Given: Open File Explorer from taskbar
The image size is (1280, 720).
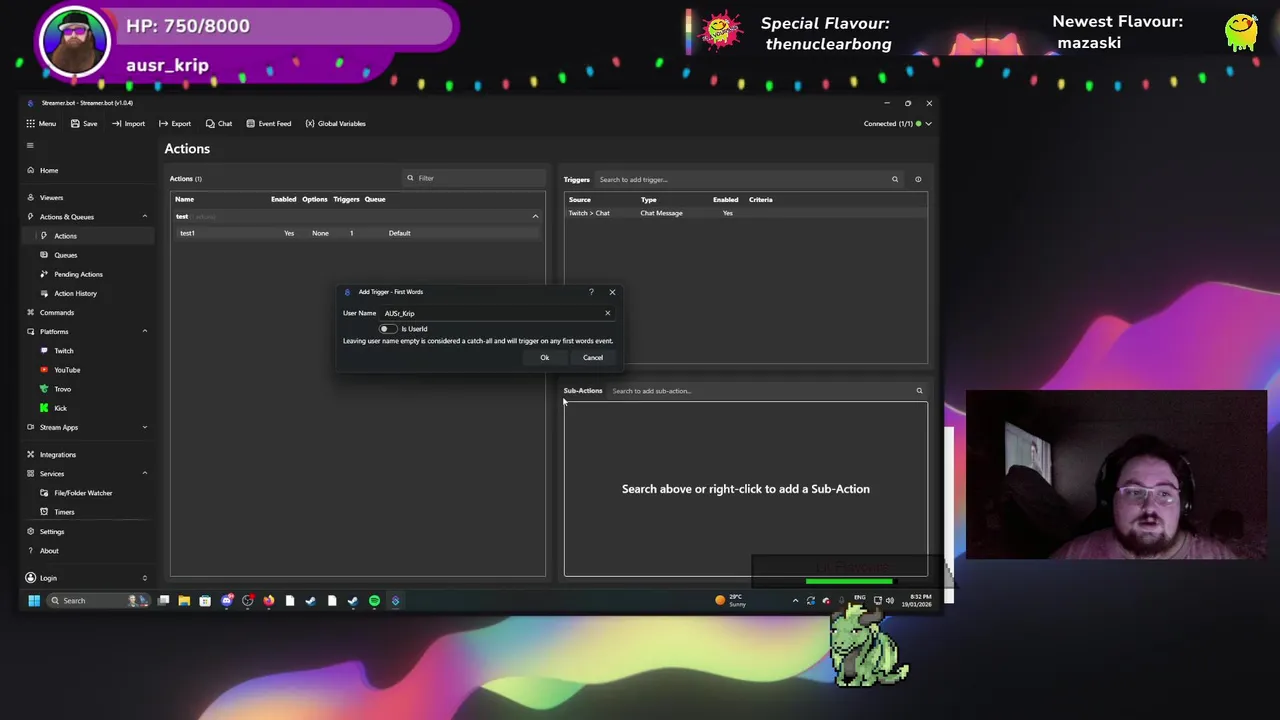Looking at the screenshot, I should (184, 601).
